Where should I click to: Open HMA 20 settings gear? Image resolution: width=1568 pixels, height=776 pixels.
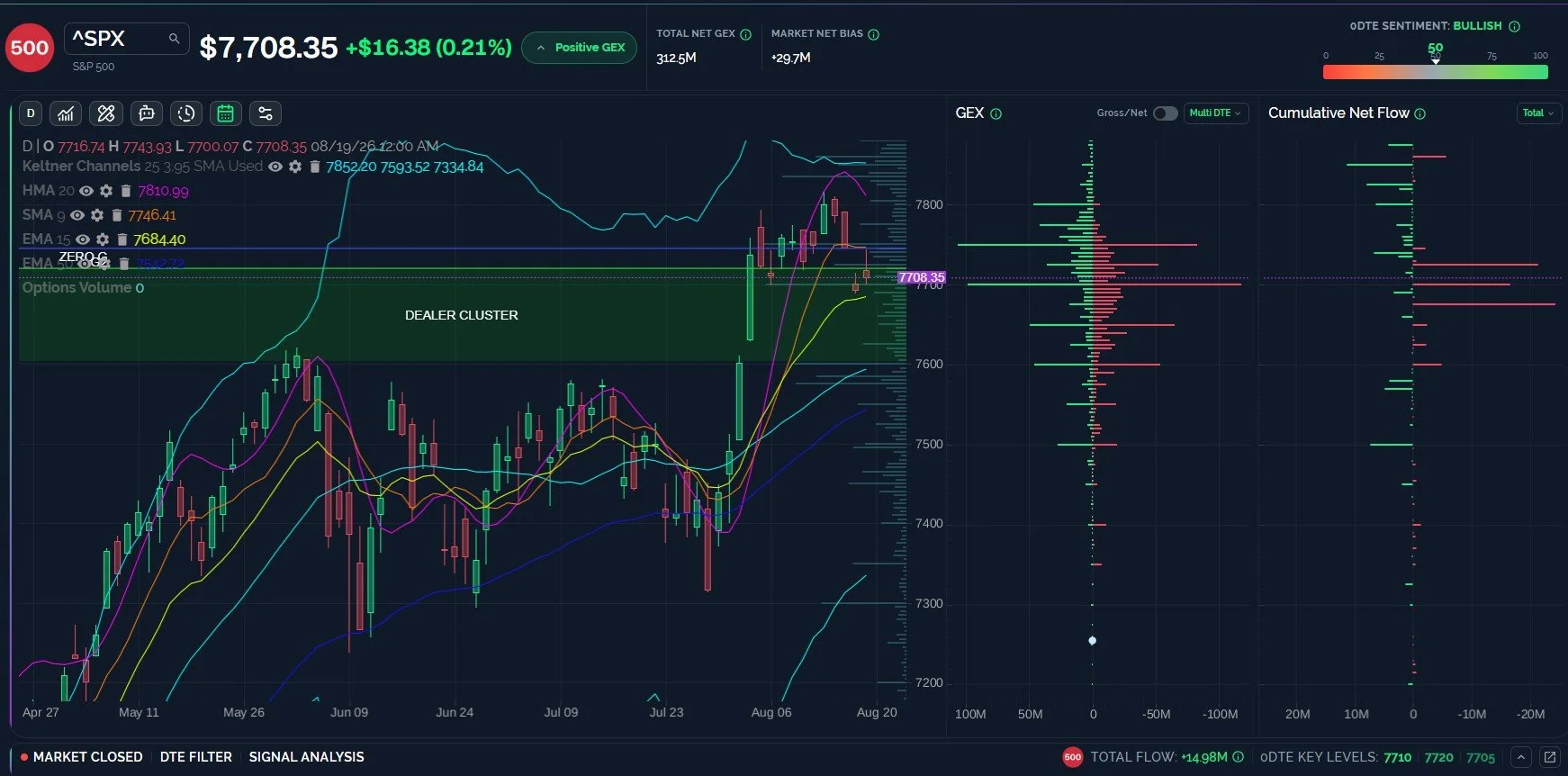coord(106,191)
